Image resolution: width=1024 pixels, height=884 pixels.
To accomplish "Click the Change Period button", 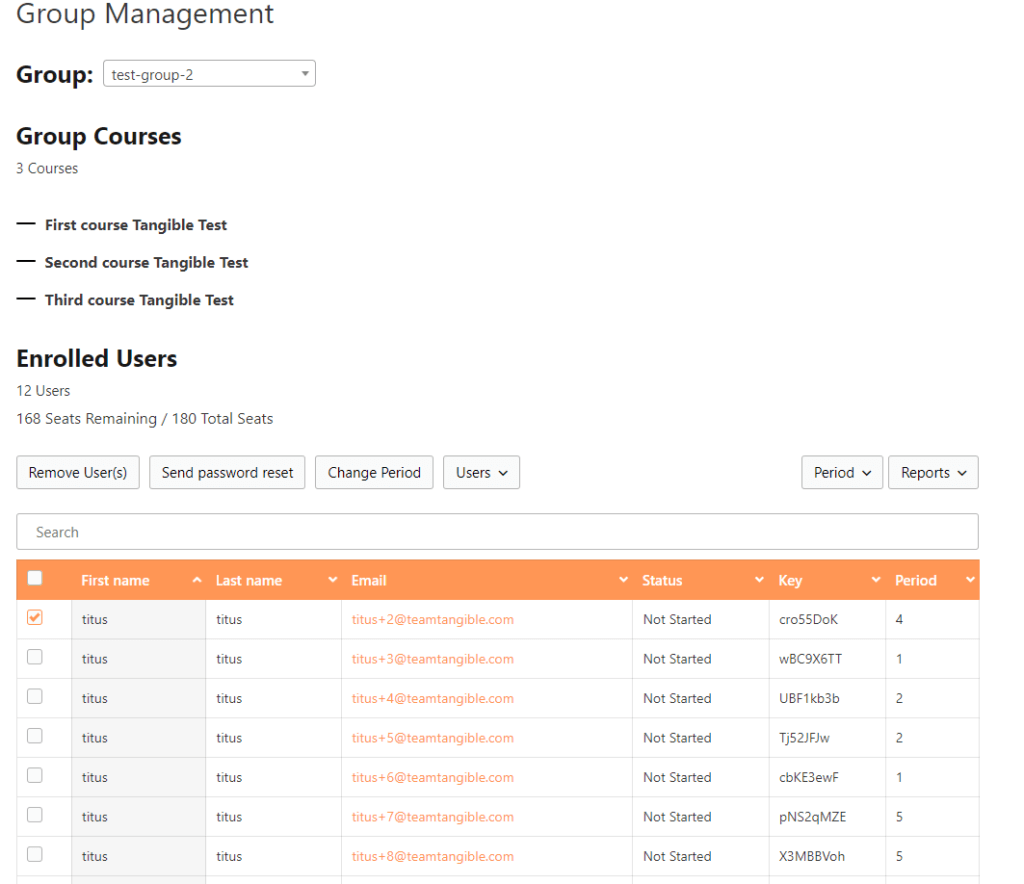I will tap(374, 472).
